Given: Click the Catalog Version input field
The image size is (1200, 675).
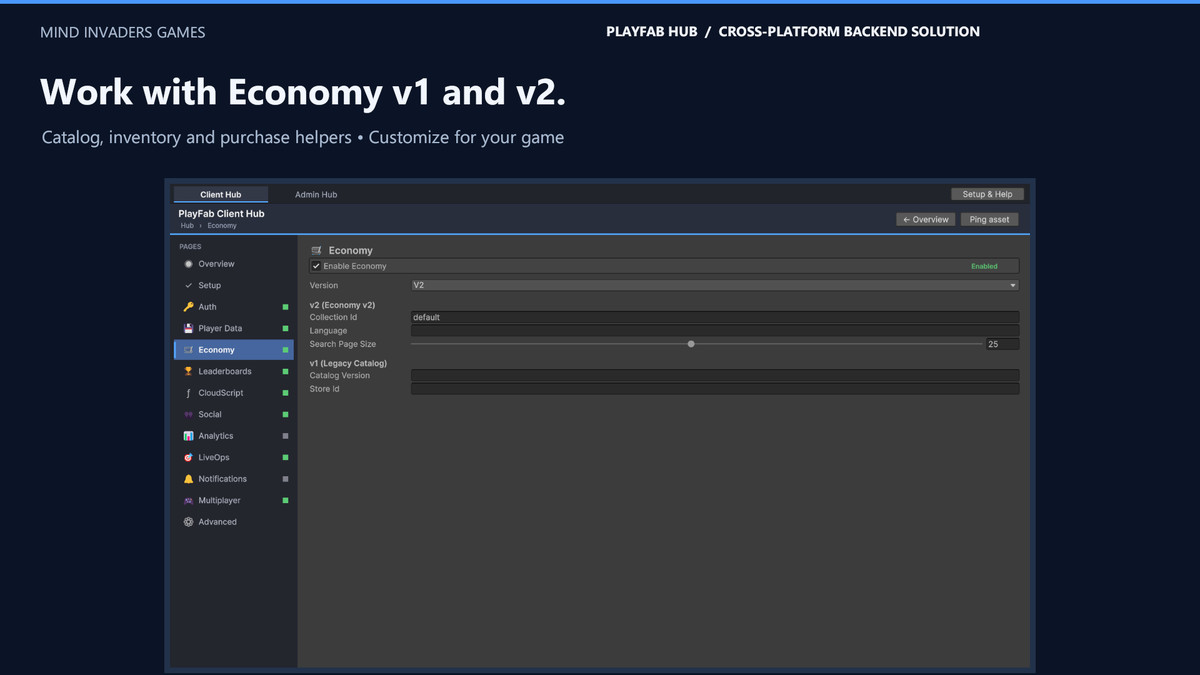Looking at the screenshot, I should pyautogui.click(x=715, y=376).
